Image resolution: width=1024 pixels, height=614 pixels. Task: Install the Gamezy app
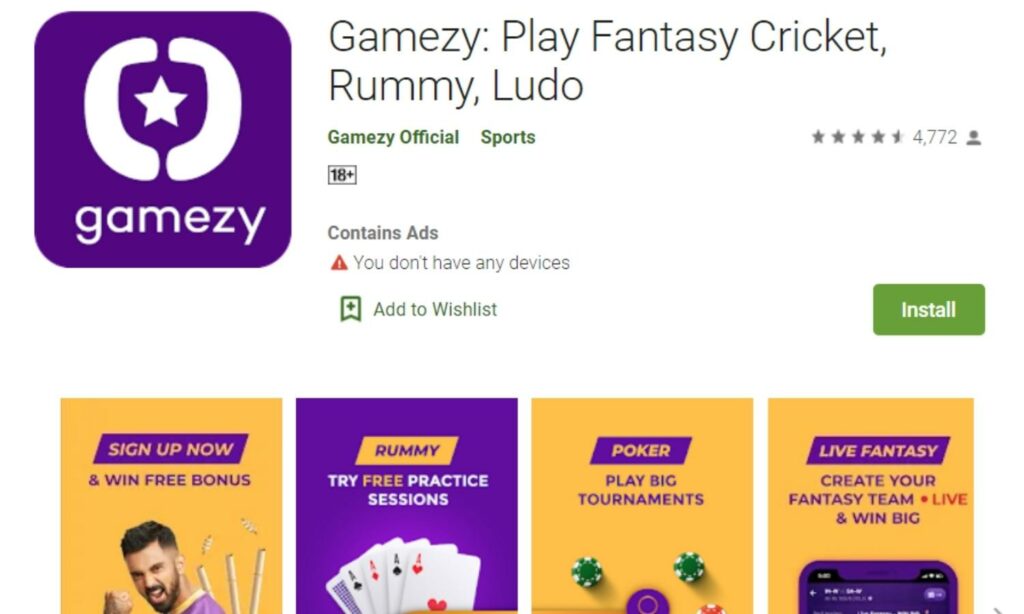(x=929, y=310)
